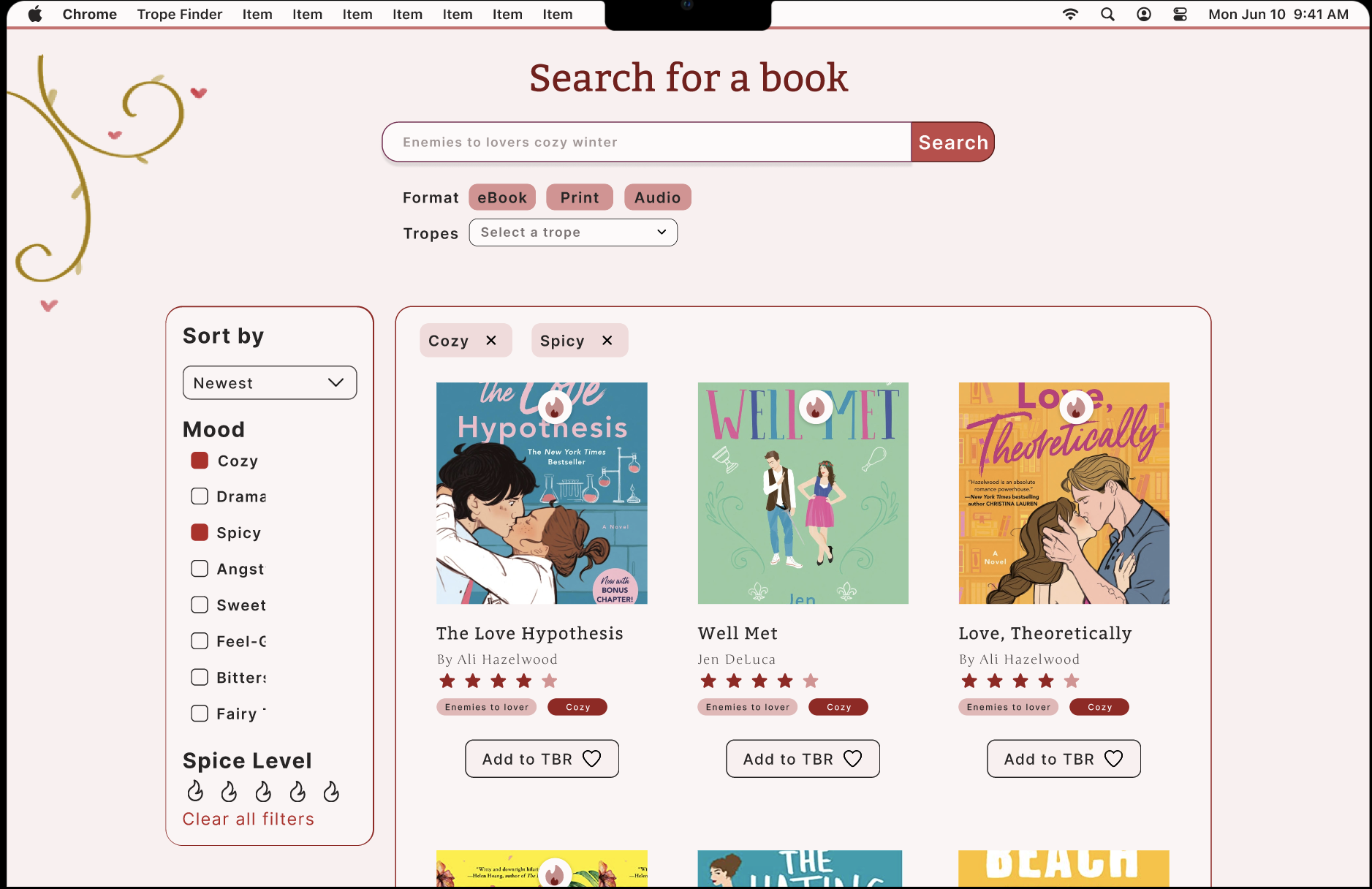Screen dimensions: 1372x889
Task: Click the heart icon on Love, Theoretically's TBR button
Action: (1113, 759)
